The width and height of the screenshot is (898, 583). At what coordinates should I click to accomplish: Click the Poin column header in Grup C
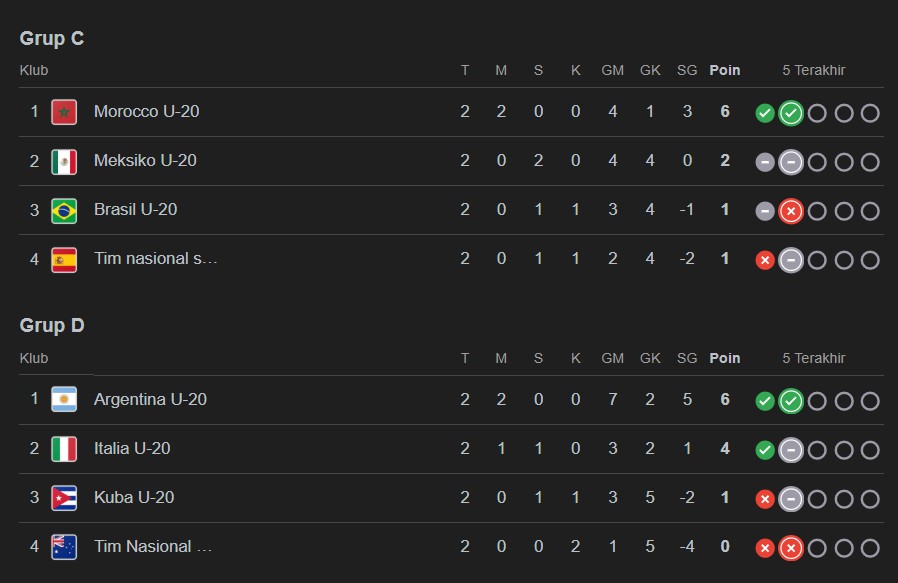(x=725, y=70)
